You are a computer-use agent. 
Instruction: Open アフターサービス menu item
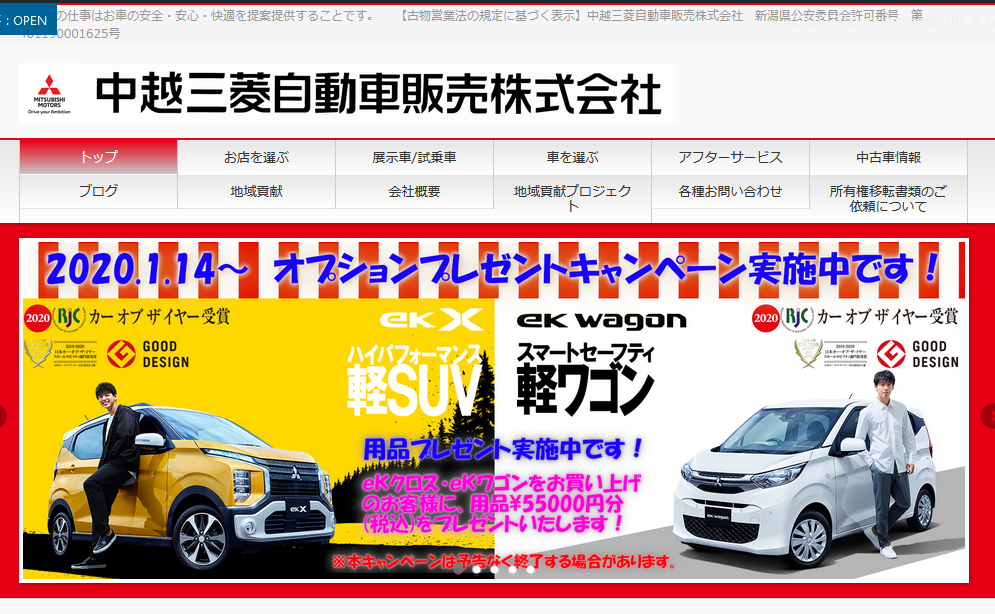tap(730, 157)
